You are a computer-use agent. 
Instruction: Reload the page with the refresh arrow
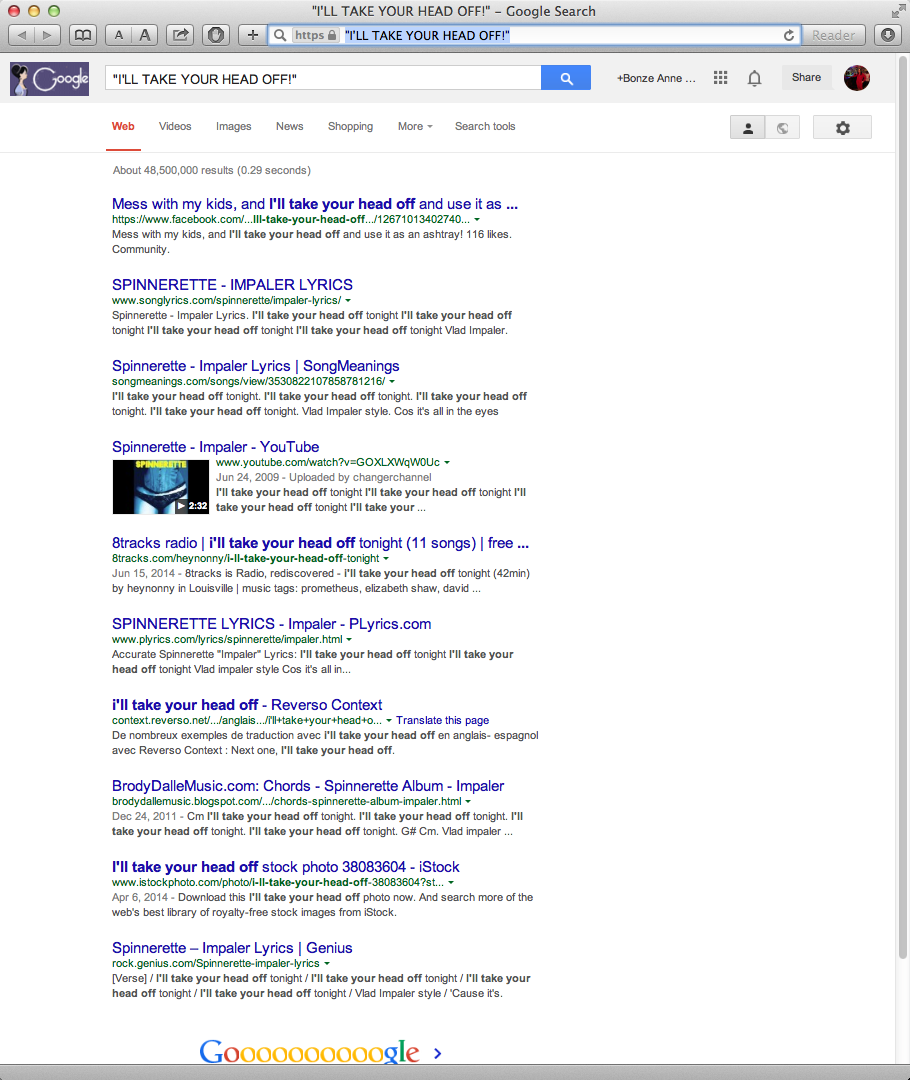789,35
